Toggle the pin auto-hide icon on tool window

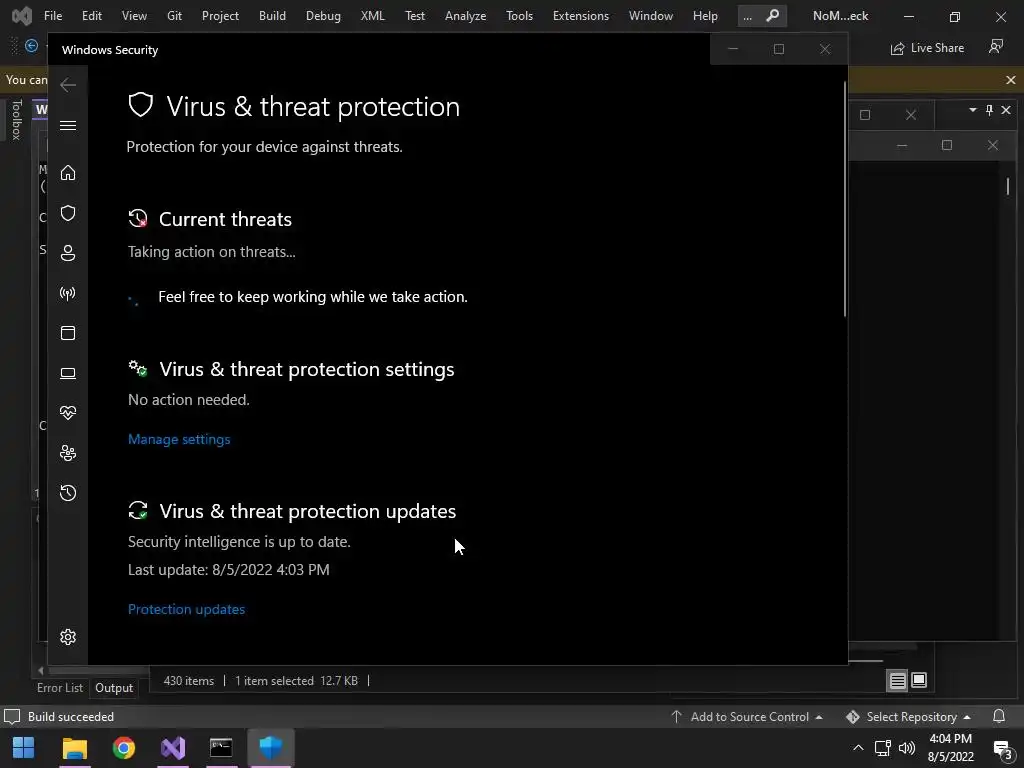pos(989,110)
